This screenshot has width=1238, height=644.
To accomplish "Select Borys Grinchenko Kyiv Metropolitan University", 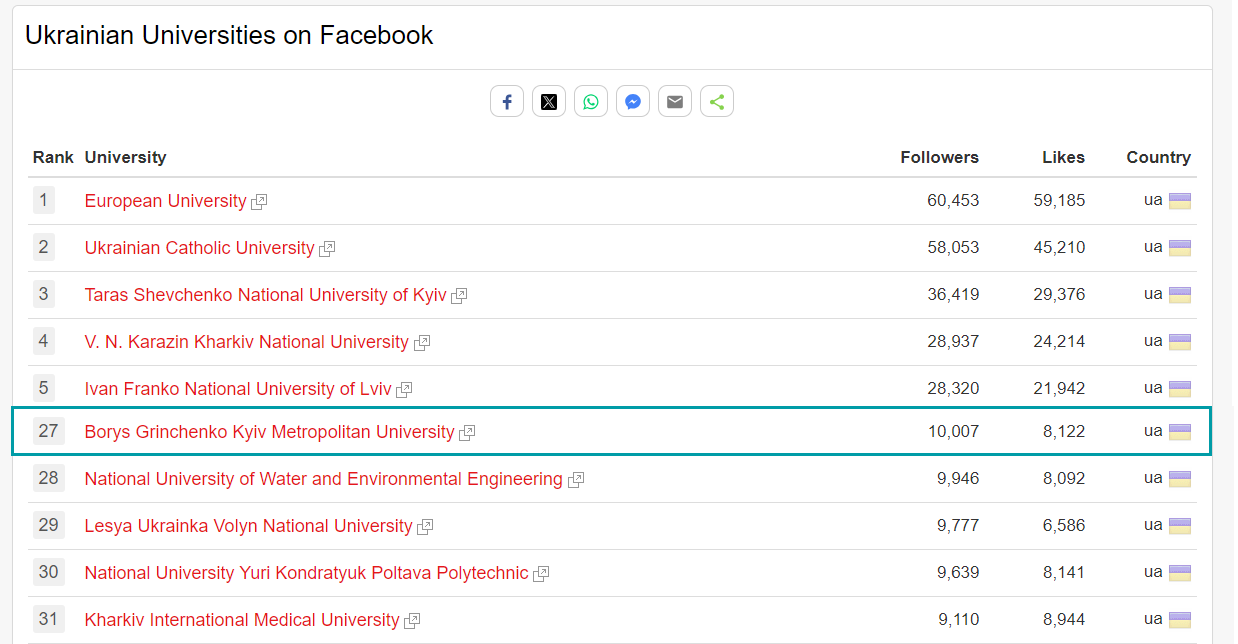I will pos(269,431).
